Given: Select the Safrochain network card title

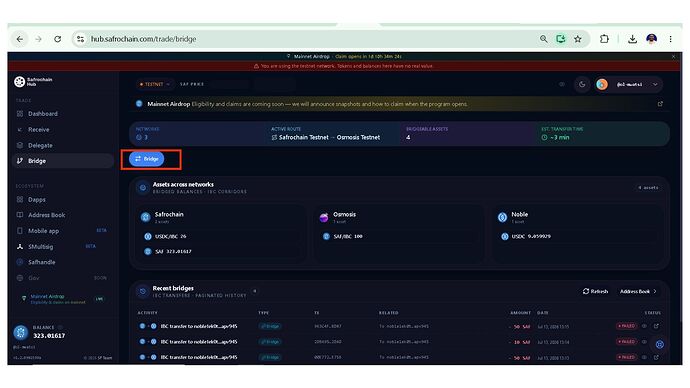Looking at the screenshot, I should coord(169,214).
